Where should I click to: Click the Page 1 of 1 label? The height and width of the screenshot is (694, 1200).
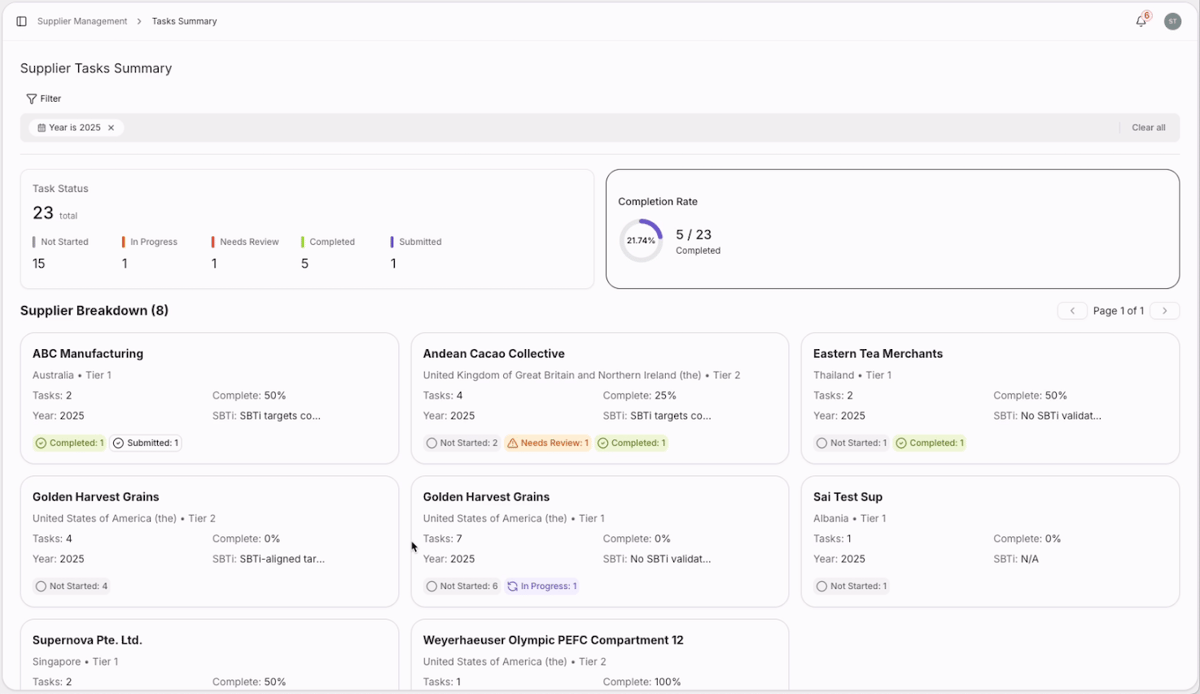click(x=1118, y=311)
